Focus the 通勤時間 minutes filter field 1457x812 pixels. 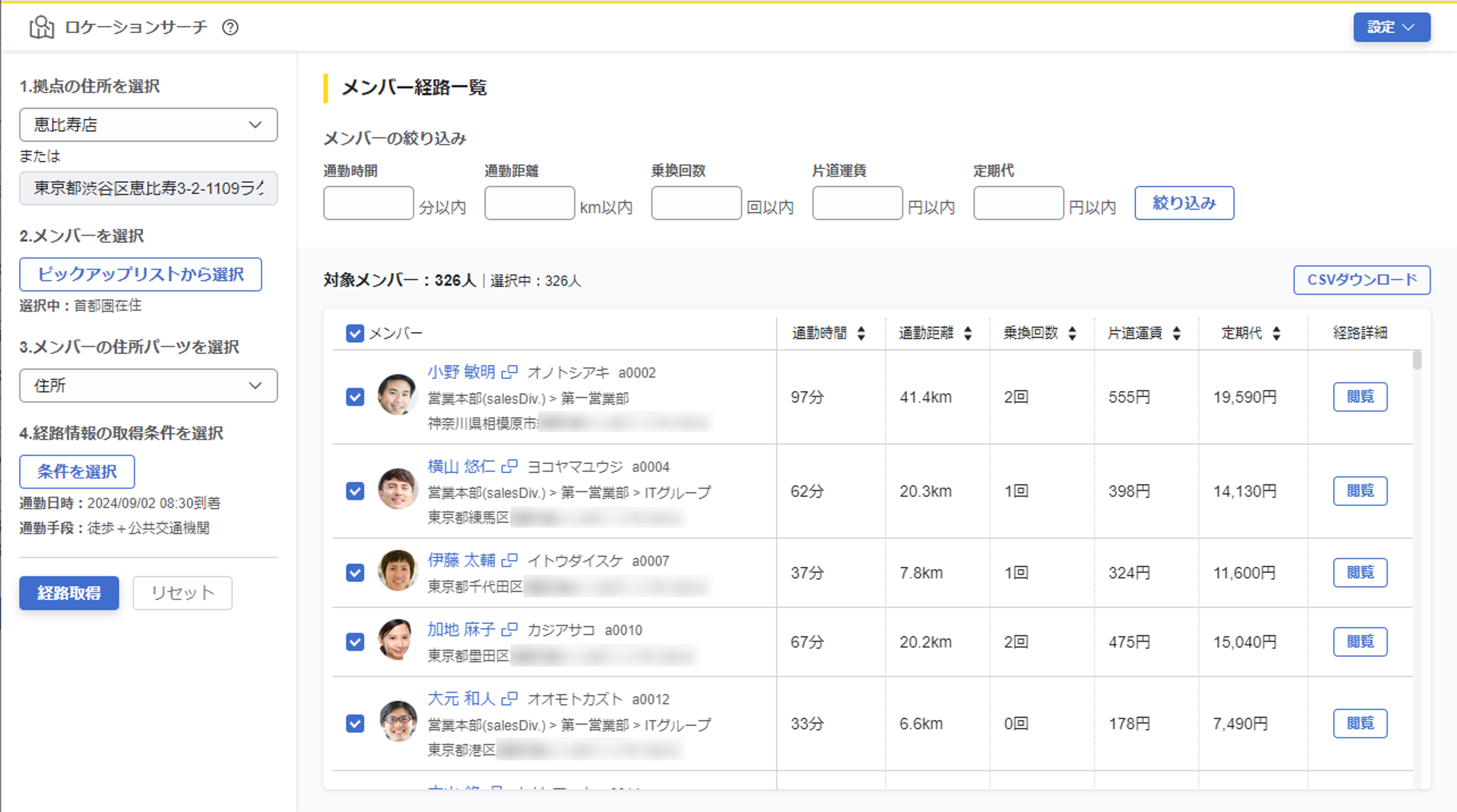coord(368,203)
